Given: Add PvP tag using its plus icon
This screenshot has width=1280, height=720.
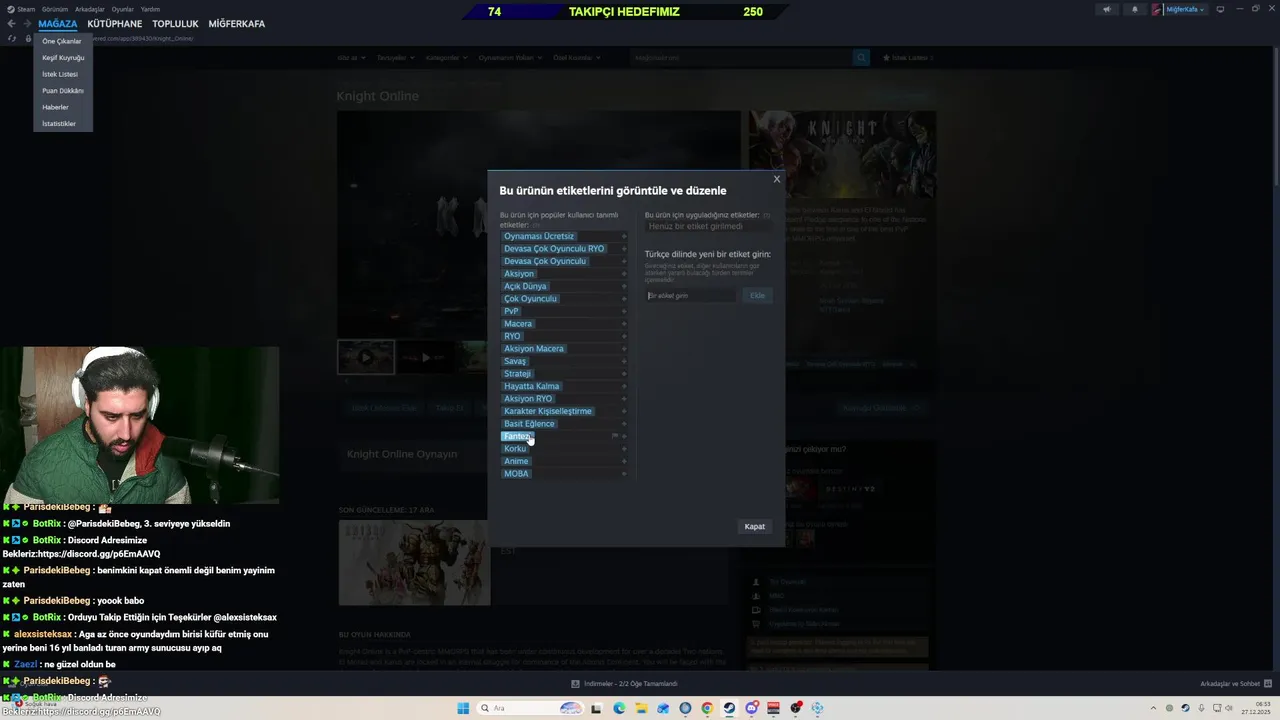Looking at the screenshot, I should pos(624,312).
